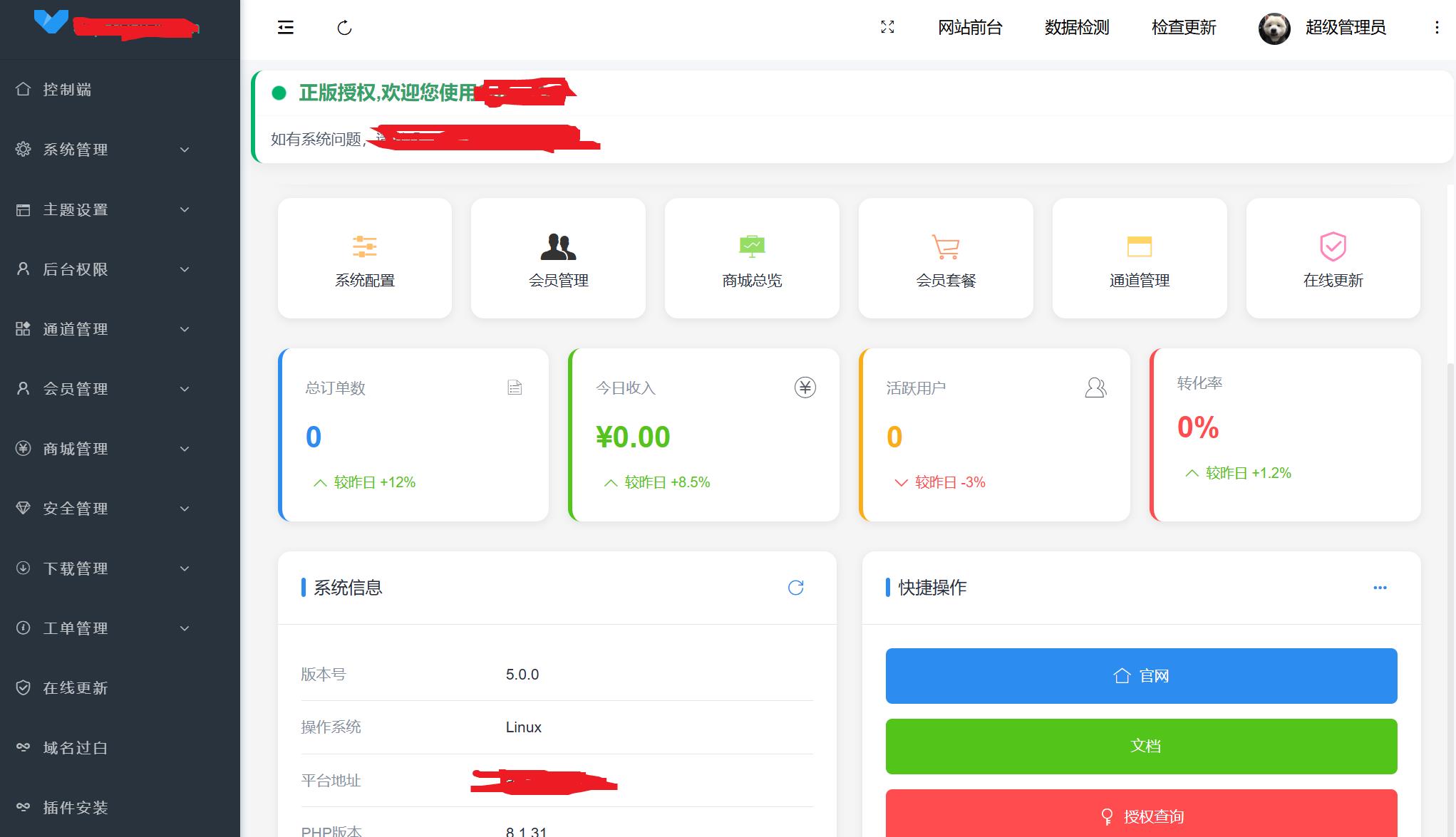
Task: Click Check Update (检查更新) in the top bar
Action: point(1183,28)
